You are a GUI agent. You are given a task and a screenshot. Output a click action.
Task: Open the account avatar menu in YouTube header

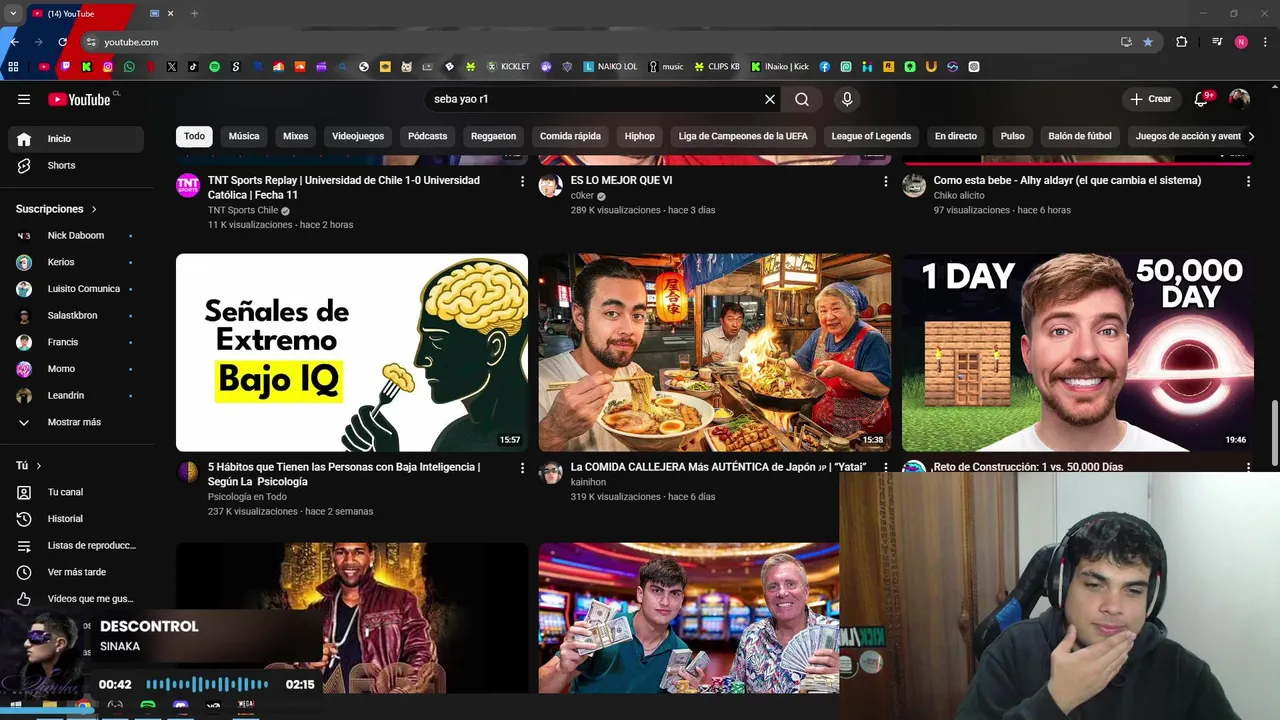tap(1239, 99)
